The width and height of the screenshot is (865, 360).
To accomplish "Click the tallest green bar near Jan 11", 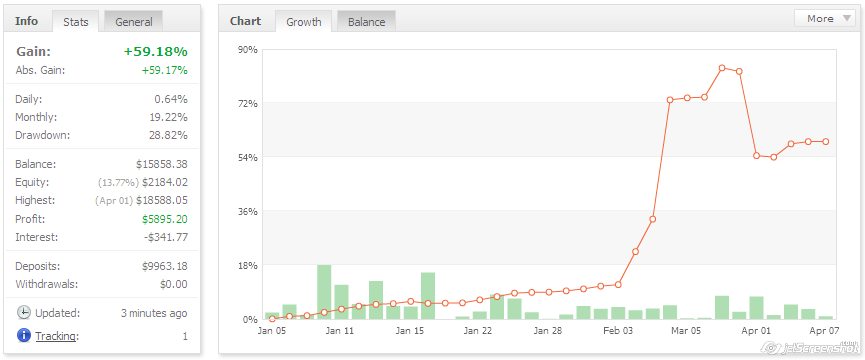I will point(324,292).
